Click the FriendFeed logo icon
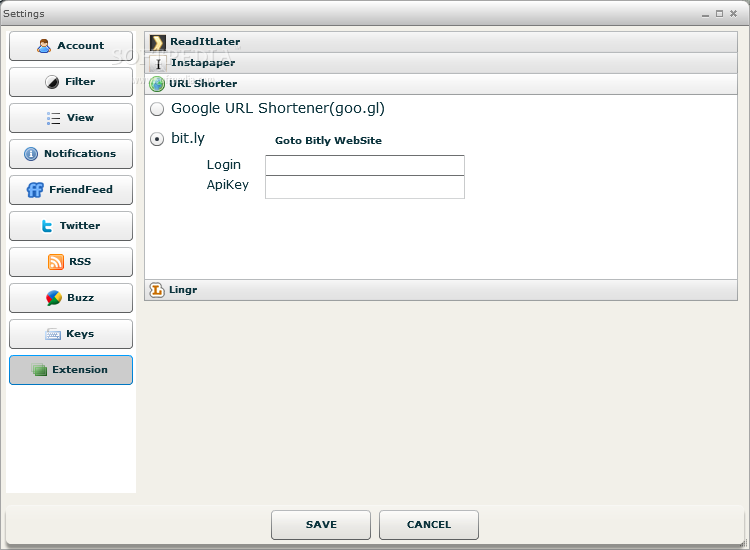The width and height of the screenshot is (750, 550). (35, 190)
